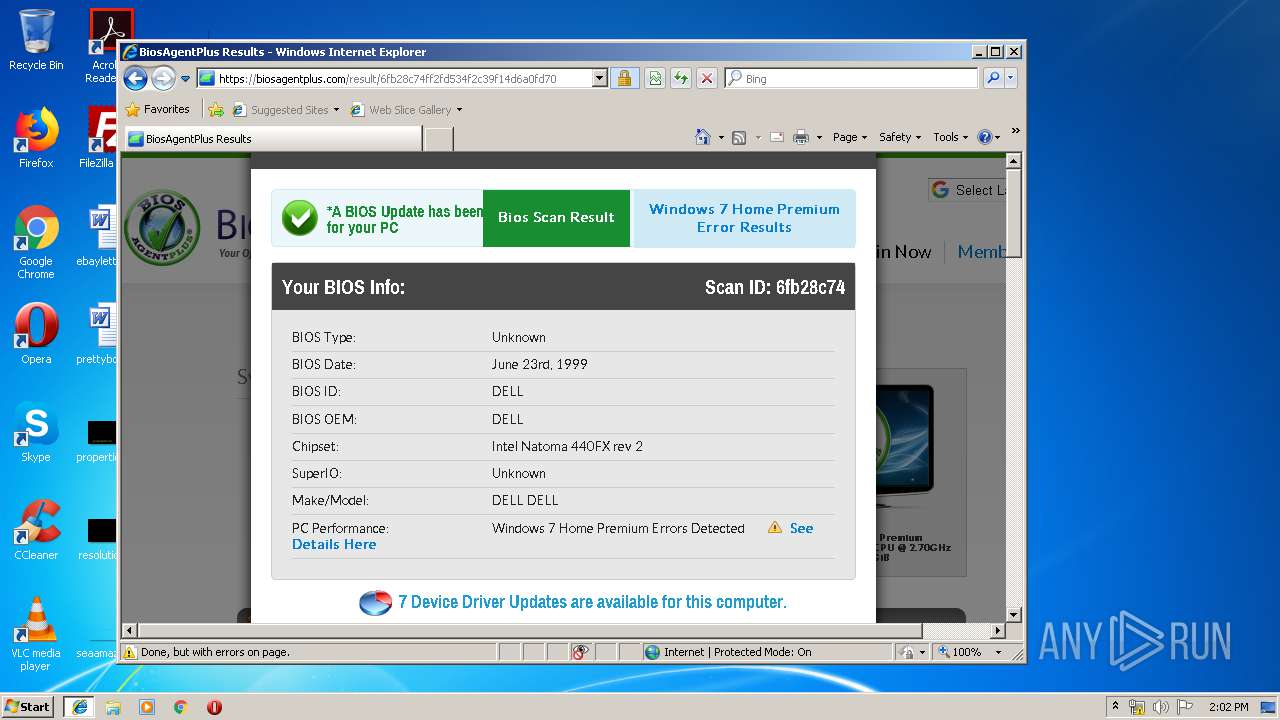The height and width of the screenshot is (720, 1280).
Task: Click the green Refresh arrows icon
Action: 681,78
